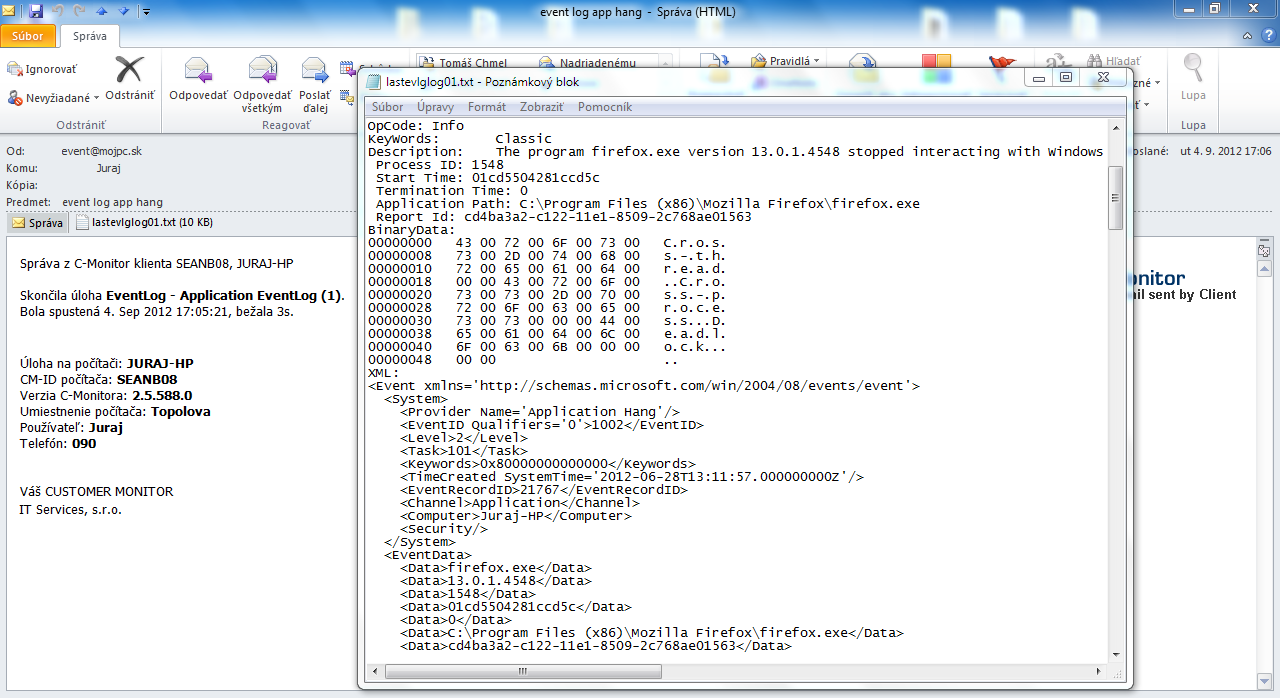
Task: Open the Súbor tab in Outlook
Action: pyautogui.click(x=28, y=36)
